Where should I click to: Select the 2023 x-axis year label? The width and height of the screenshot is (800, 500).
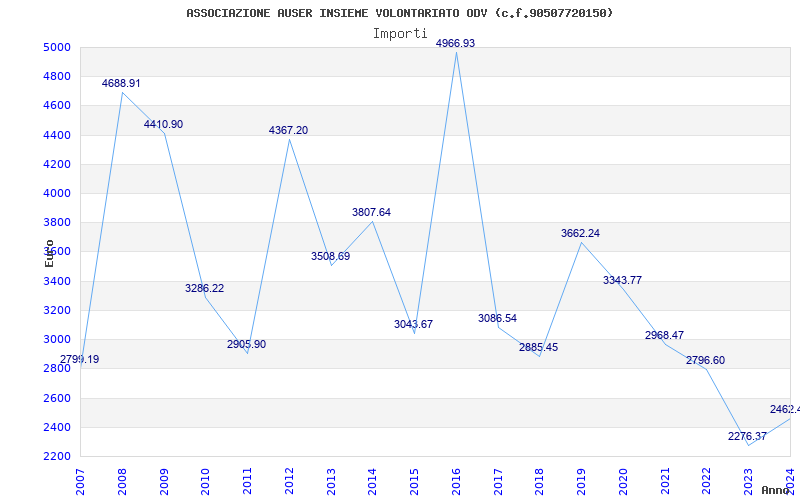tap(748, 482)
